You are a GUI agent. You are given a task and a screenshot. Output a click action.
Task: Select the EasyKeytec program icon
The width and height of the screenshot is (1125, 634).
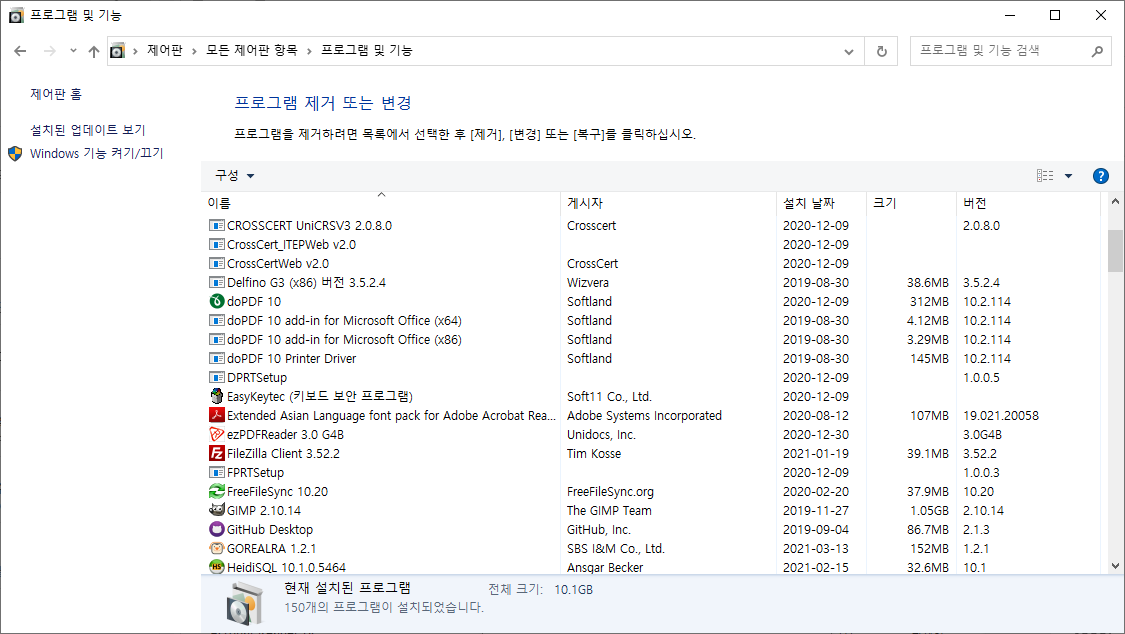[217, 396]
